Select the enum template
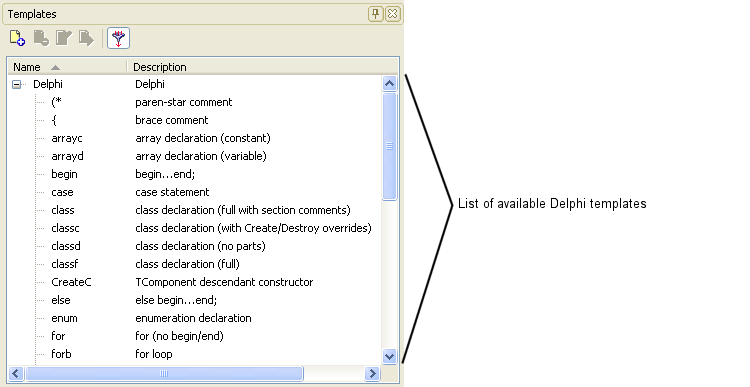 [65, 318]
